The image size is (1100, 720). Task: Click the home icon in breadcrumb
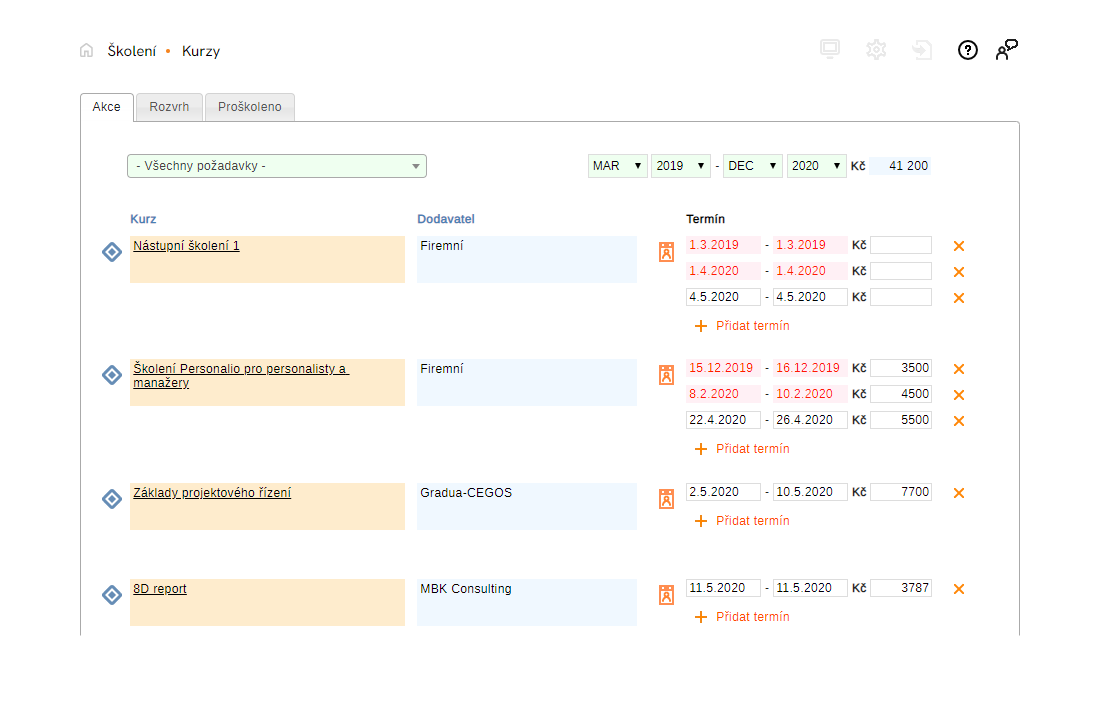[87, 51]
